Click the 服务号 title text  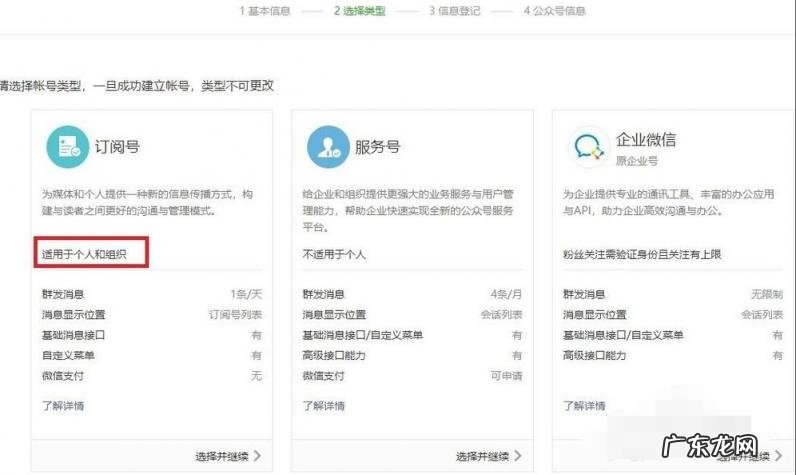(x=378, y=147)
